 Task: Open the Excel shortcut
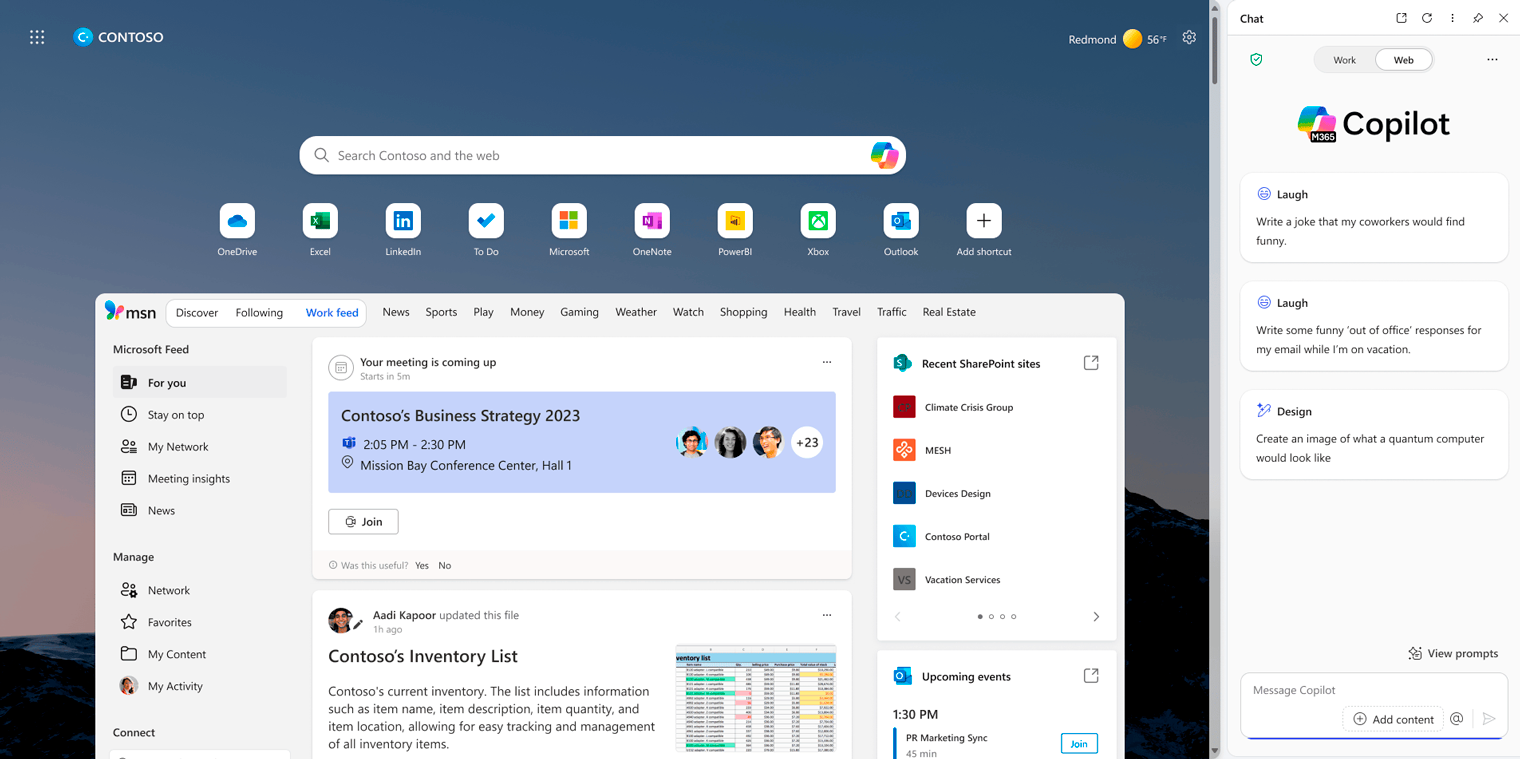320,221
